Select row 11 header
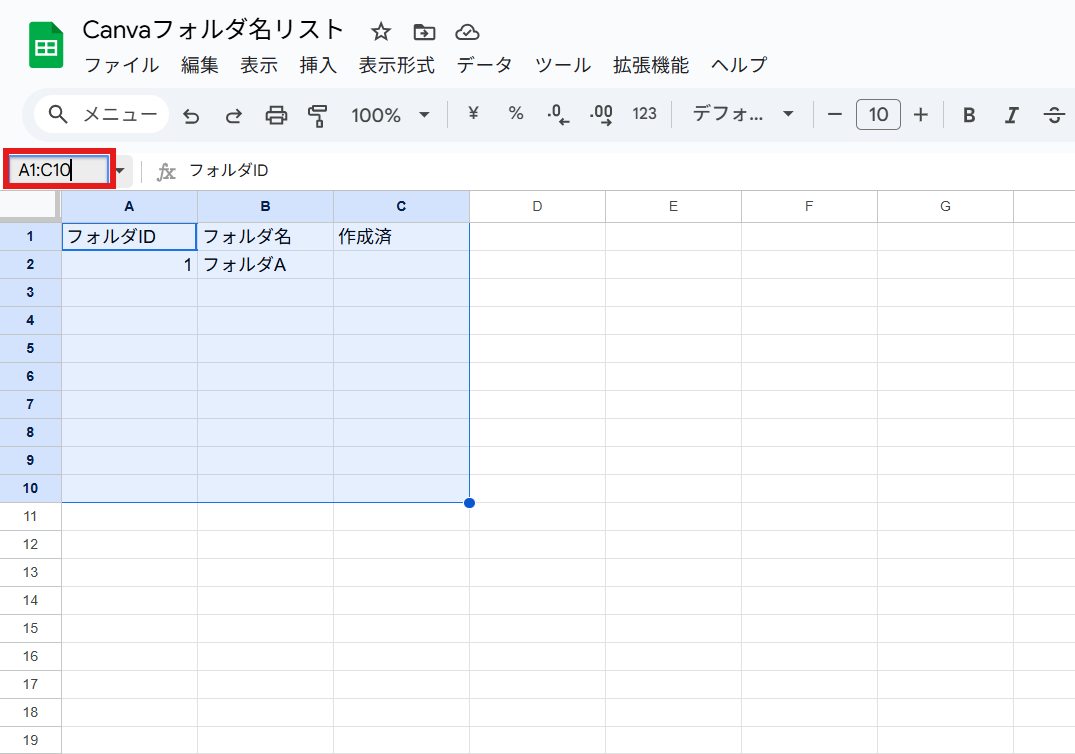This screenshot has width=1075, height=754. (30, 516)
